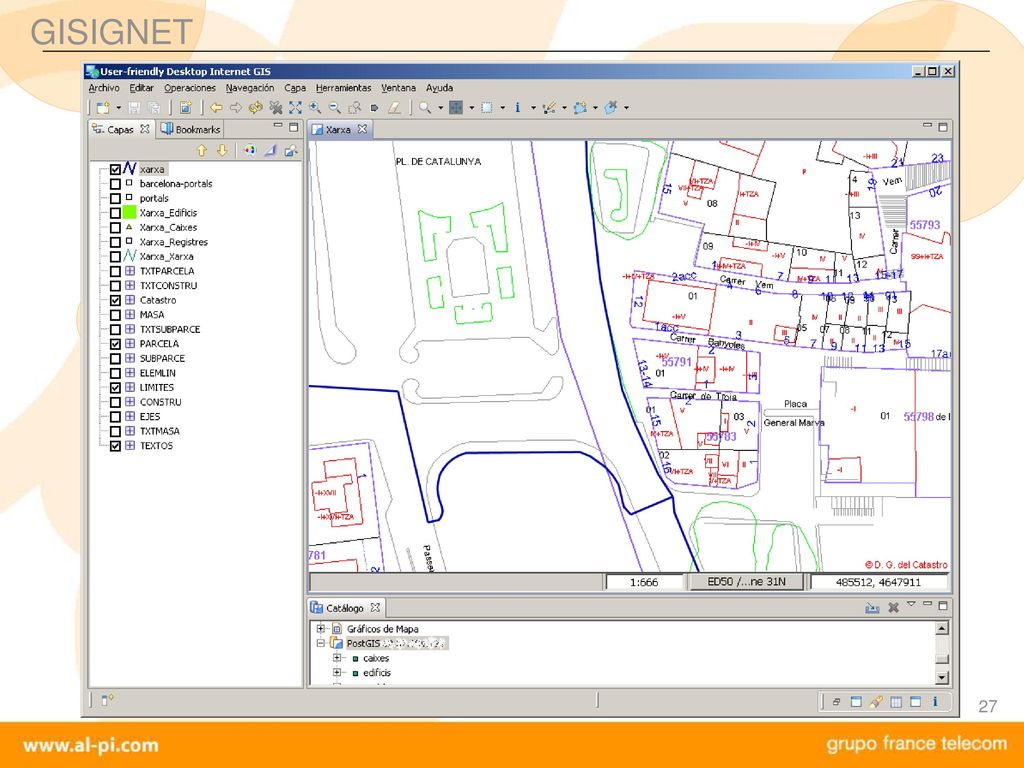
Task: Click Remove (X) icon in Catálogo panel
Action: 893,608
